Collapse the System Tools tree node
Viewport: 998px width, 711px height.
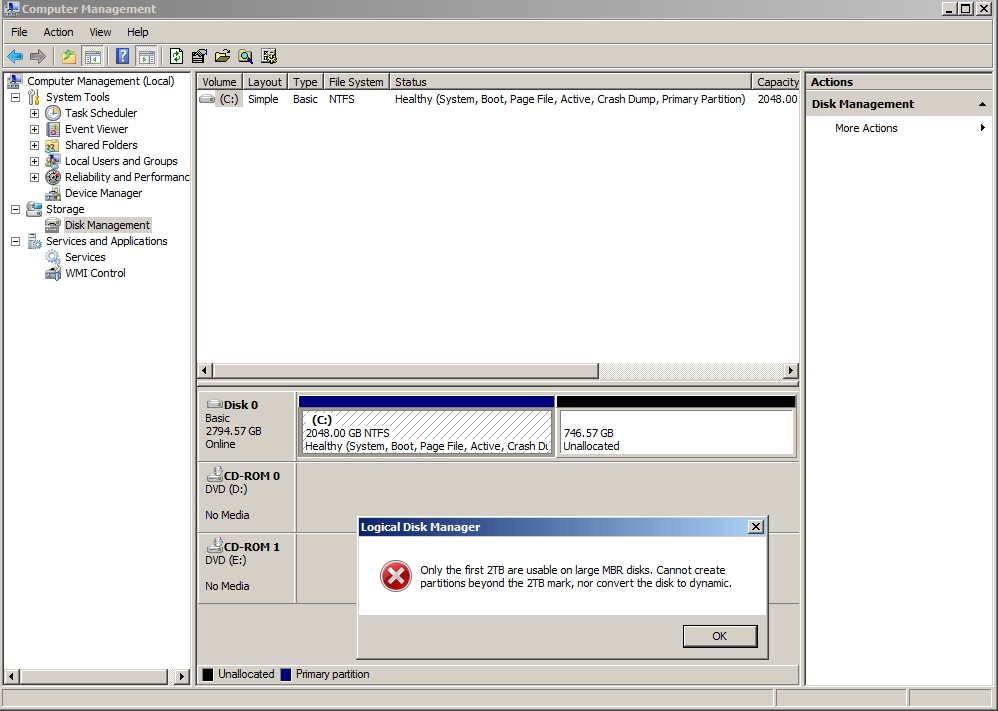(15, 97)
